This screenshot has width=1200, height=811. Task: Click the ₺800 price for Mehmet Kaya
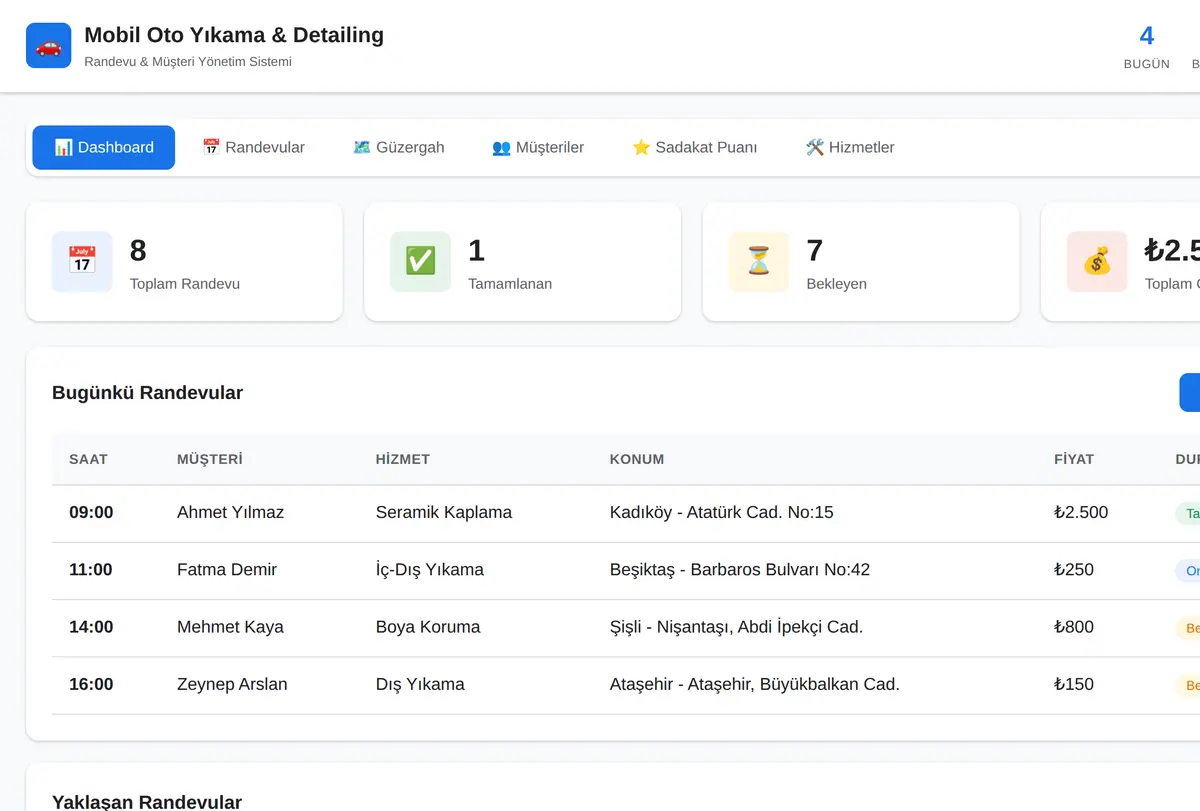pyautogui.click(x=1074, y=627)
